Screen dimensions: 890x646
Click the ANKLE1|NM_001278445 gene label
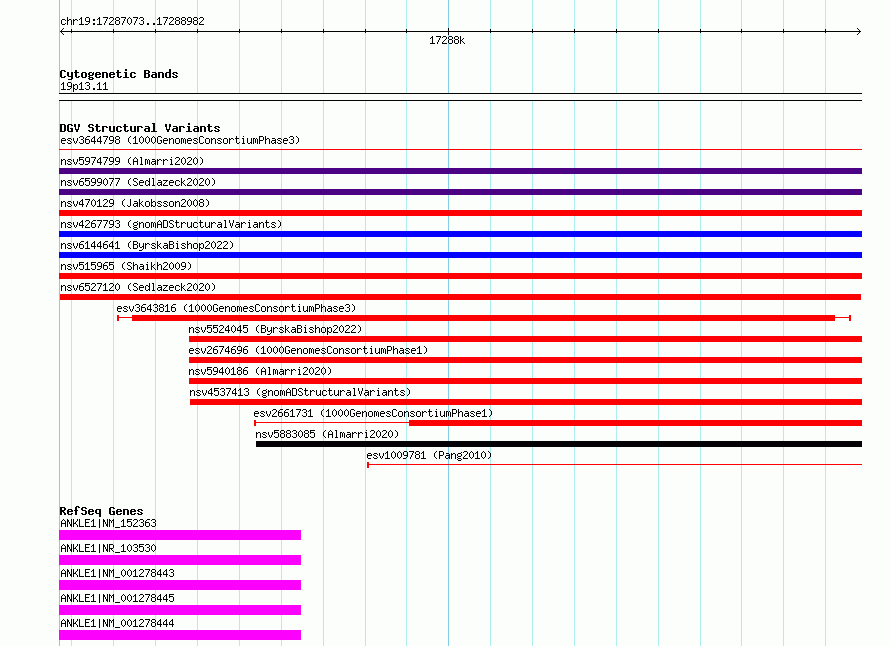[x=117, y=598]
